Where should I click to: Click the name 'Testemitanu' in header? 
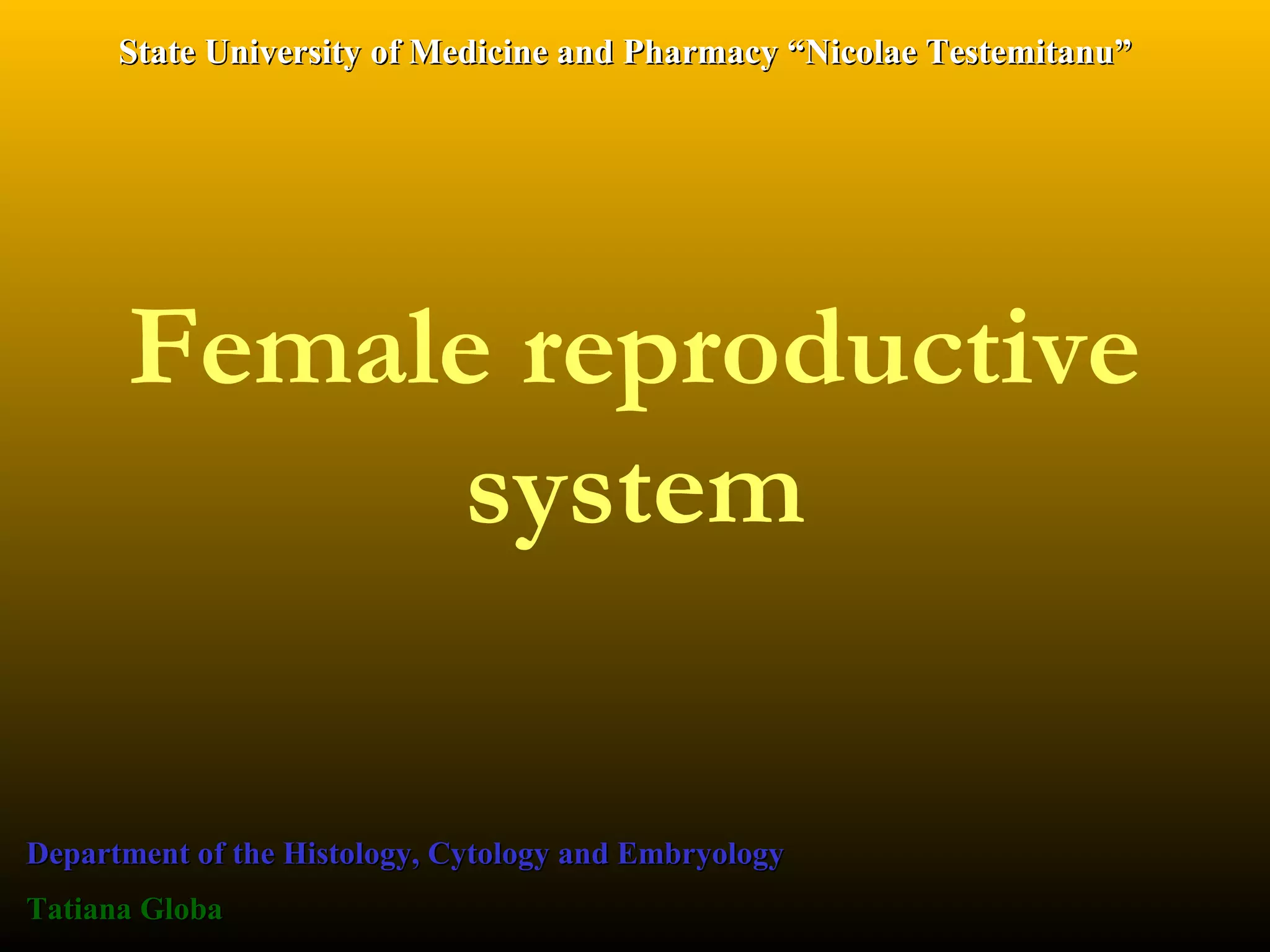tap(1023, 52)
